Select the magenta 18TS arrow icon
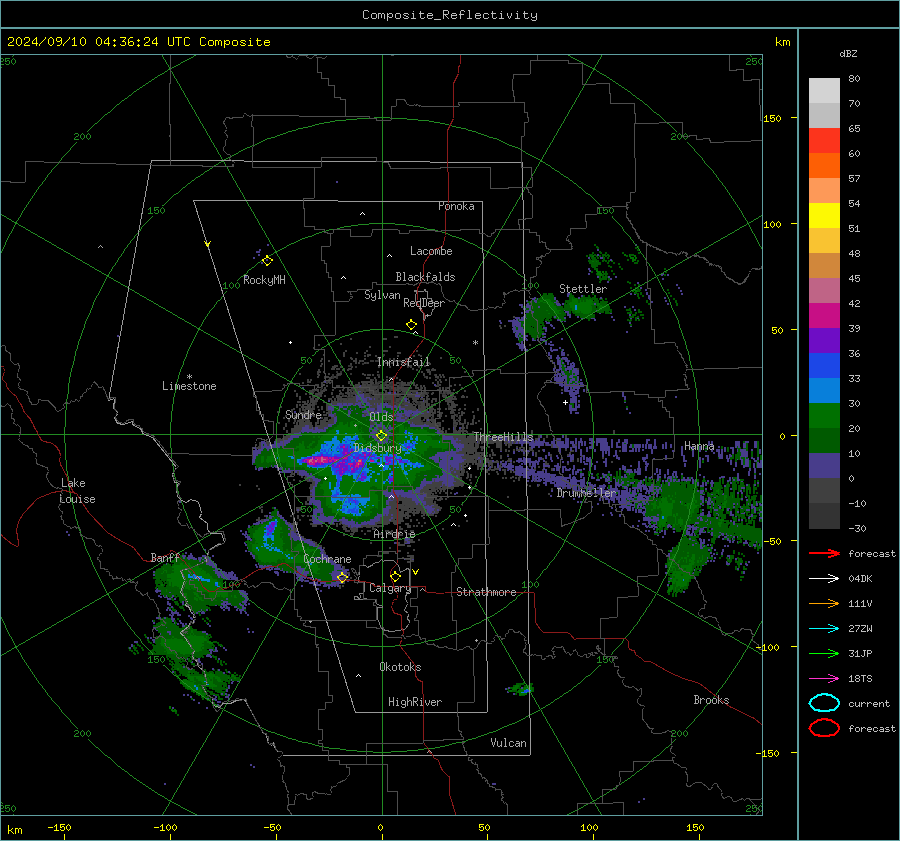Viewport: 900px width, 841px height. tap(824, 679)
